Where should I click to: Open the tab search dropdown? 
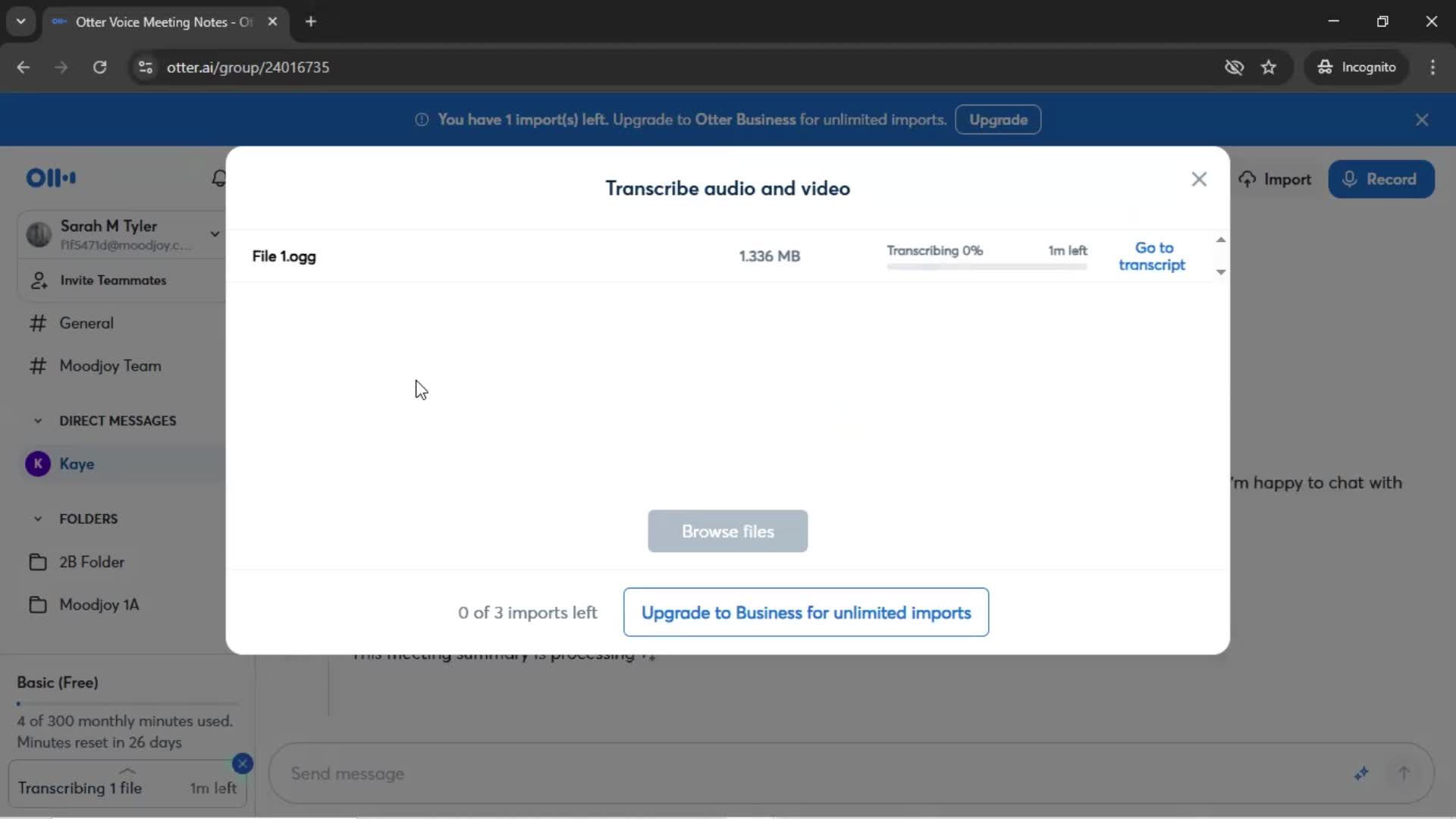20,22
